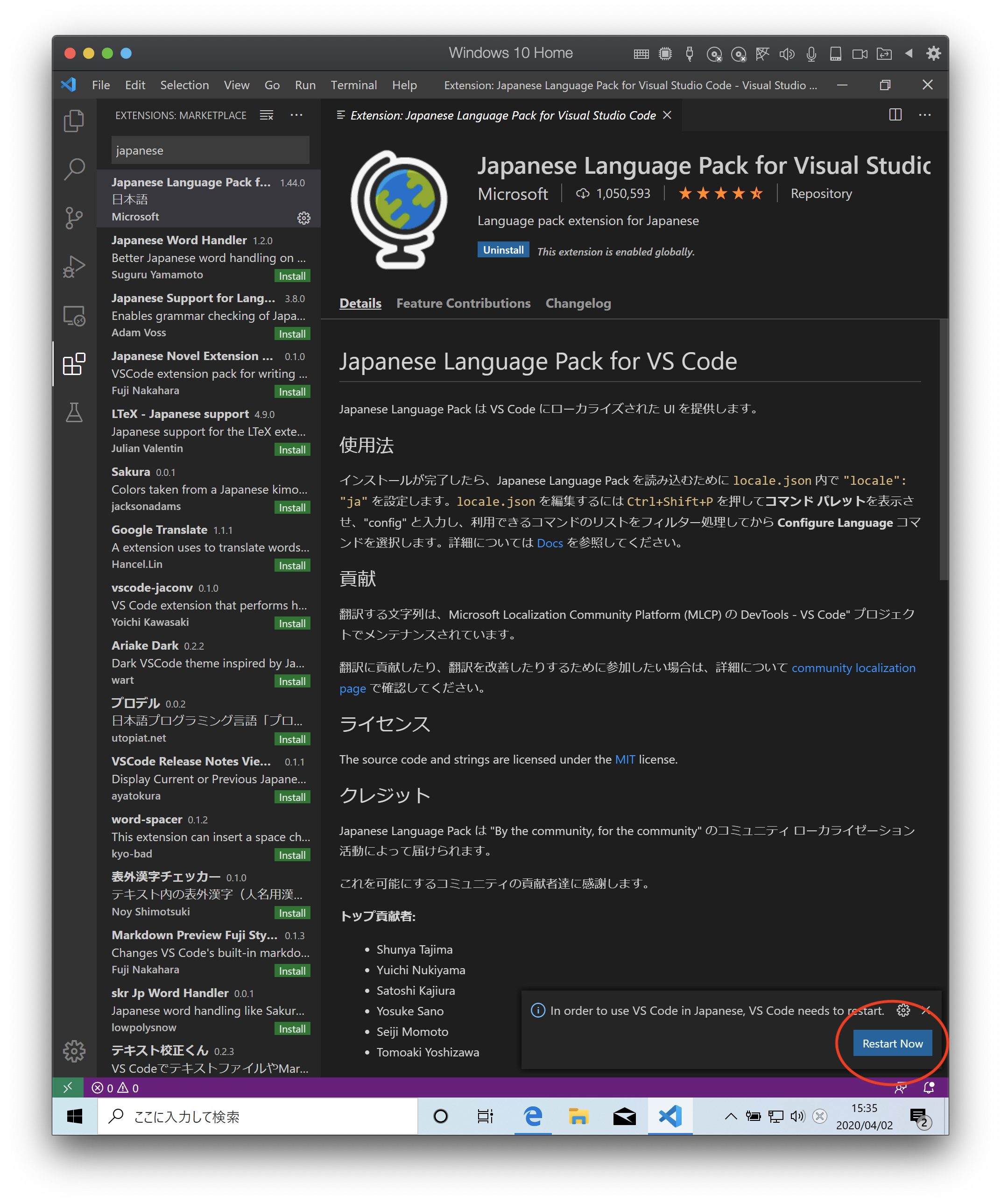Click the feedback icon in status bar
This screenshot has height=1204, width=1001.
(x=901, y=1088)
